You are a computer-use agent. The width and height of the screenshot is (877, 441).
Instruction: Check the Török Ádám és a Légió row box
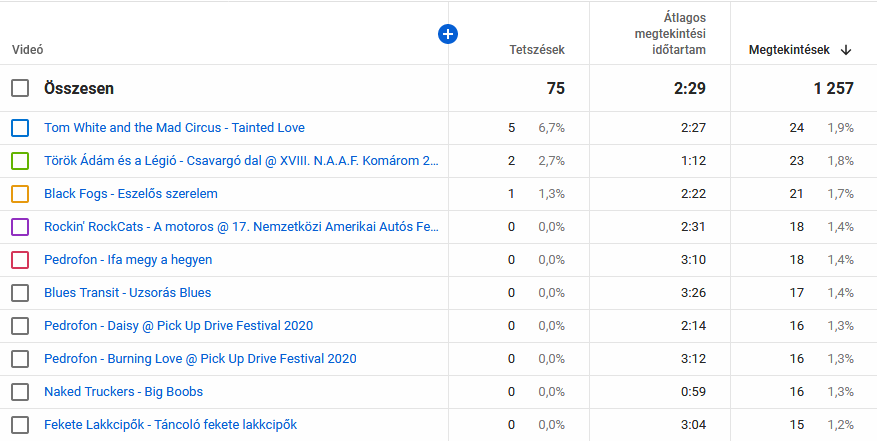(20, 161)
